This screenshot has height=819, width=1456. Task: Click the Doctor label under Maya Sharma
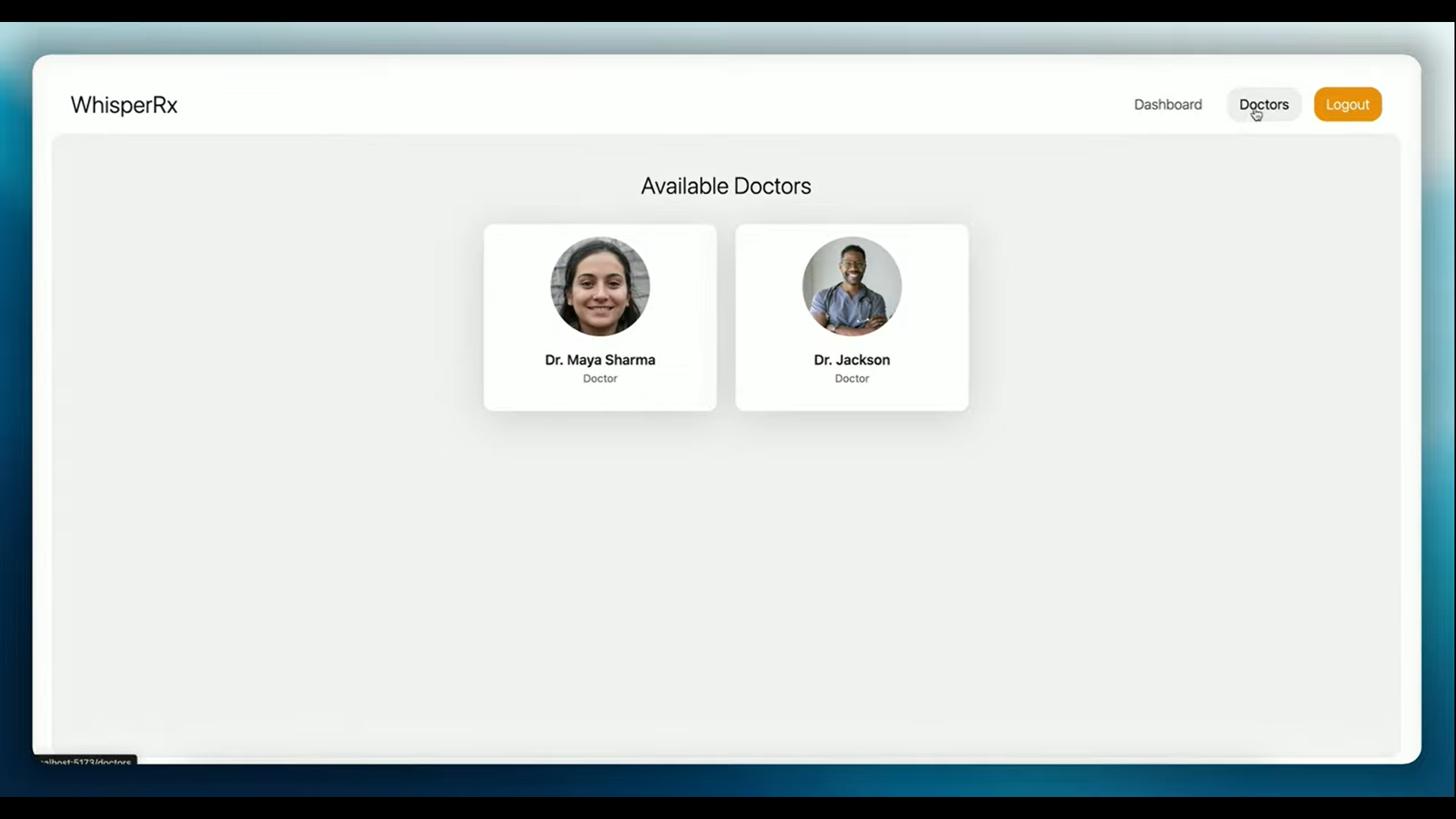coord(600,378)
